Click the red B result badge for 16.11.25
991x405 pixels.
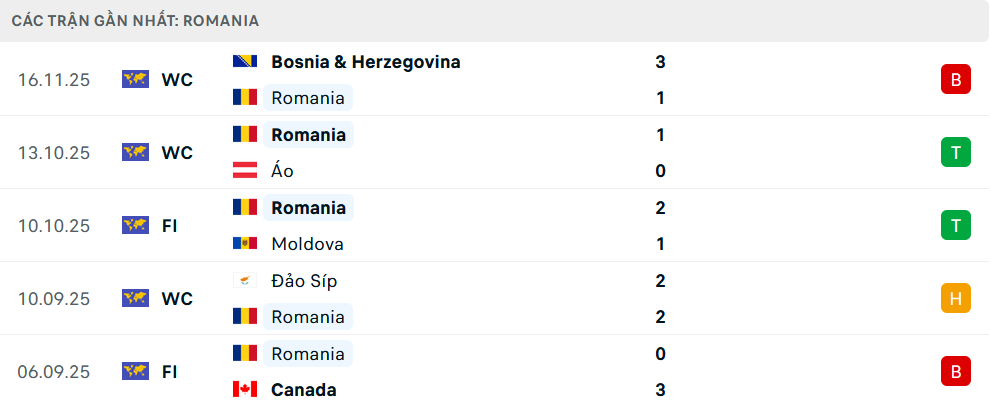click(956, 80)
